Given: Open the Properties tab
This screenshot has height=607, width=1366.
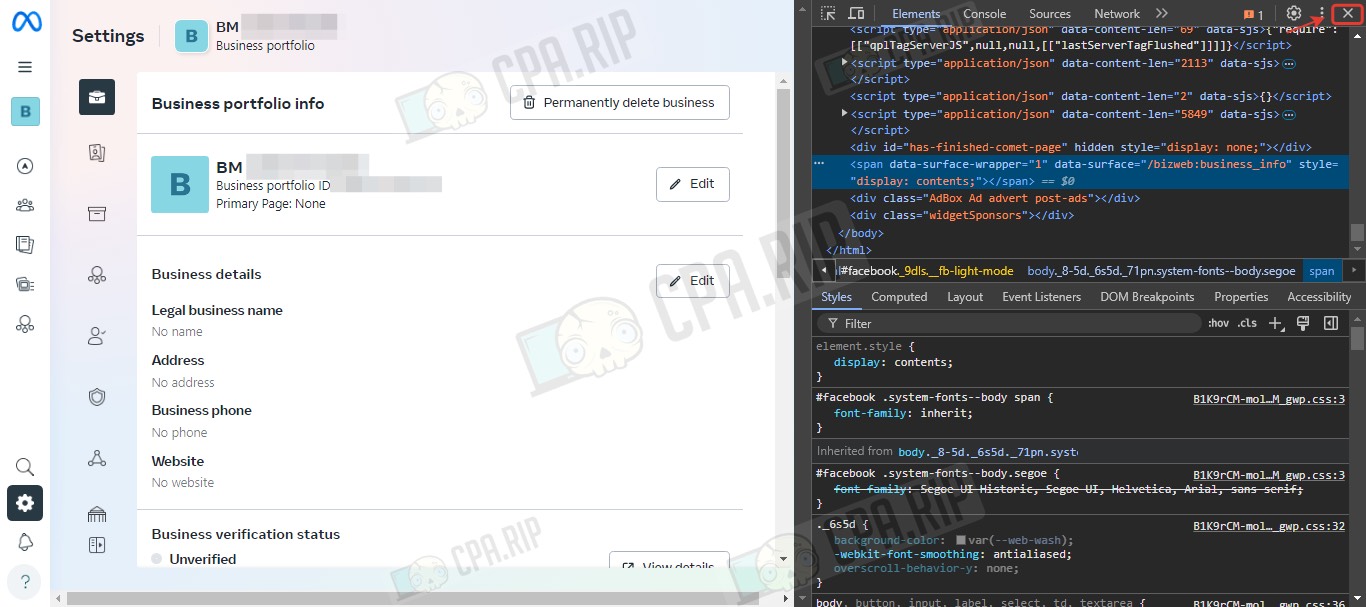Looking at the screenshot, I should coord(1241,297).
